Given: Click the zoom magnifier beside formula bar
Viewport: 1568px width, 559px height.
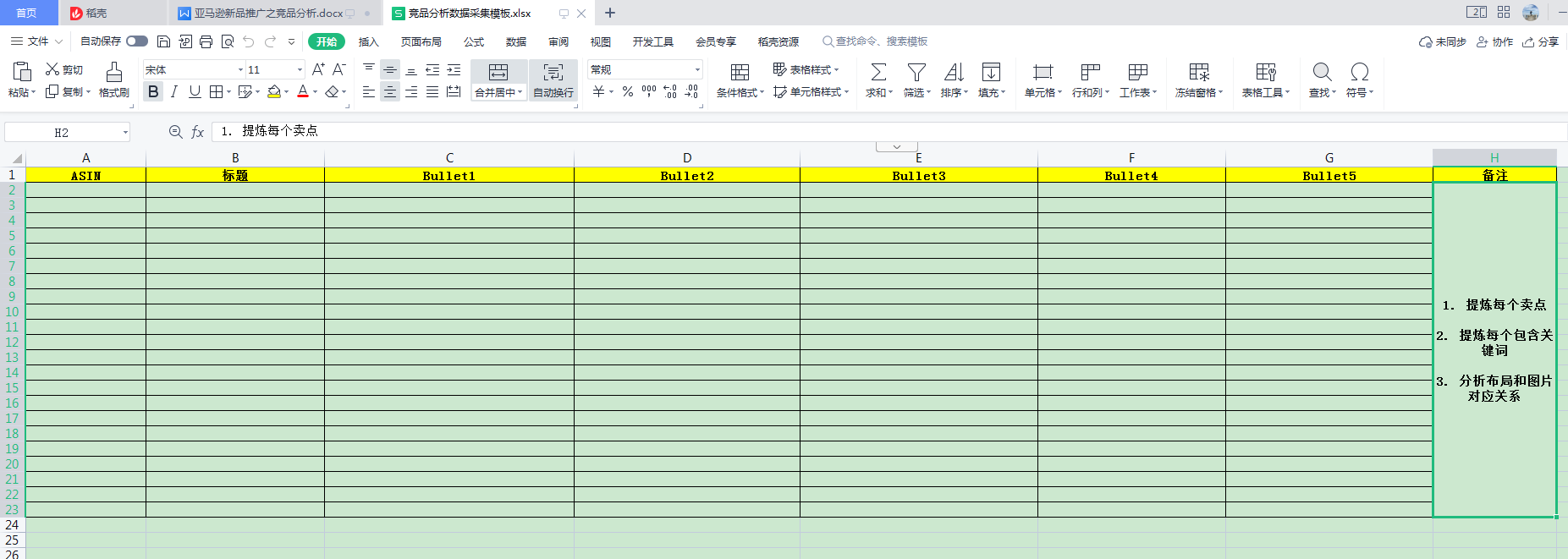Looking at the screenshot, I should [176, 132].
